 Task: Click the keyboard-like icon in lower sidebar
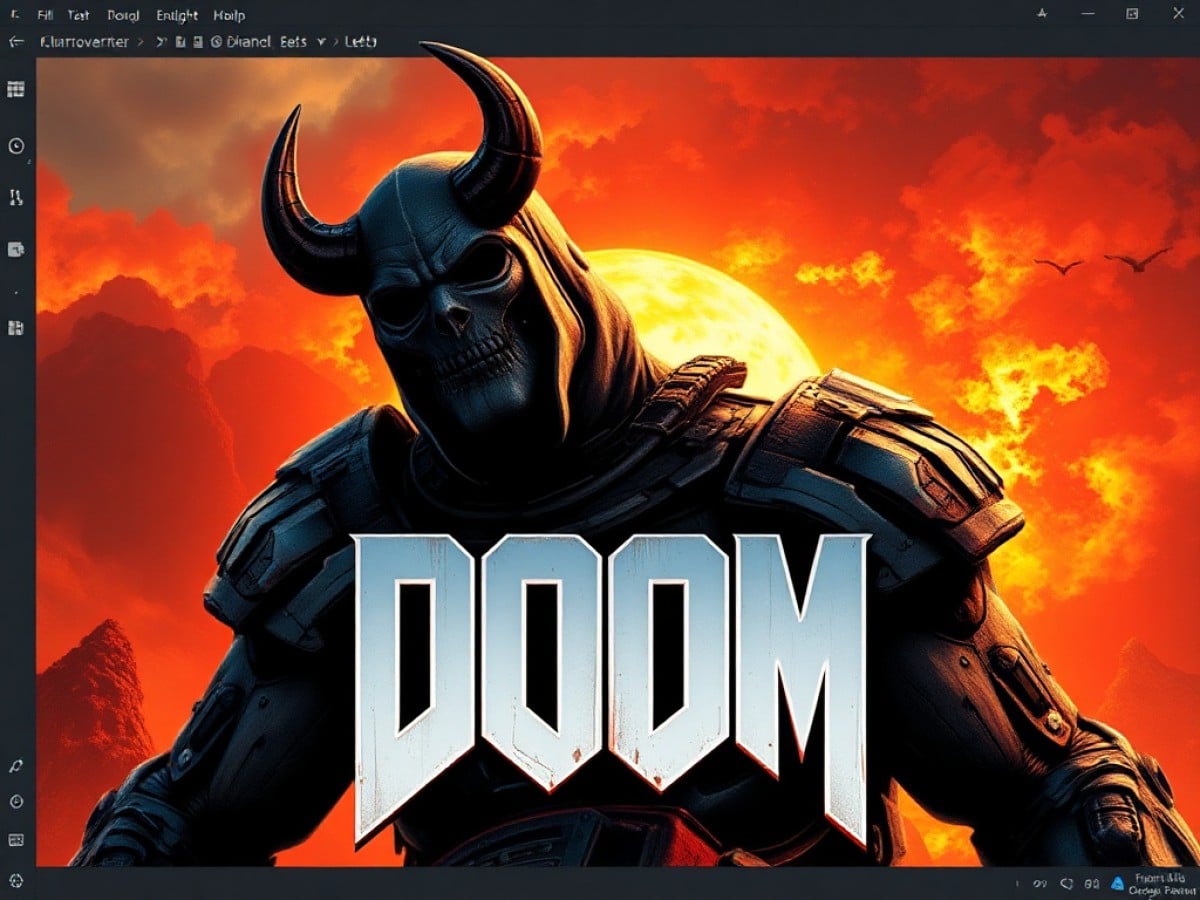coord(16,840)
